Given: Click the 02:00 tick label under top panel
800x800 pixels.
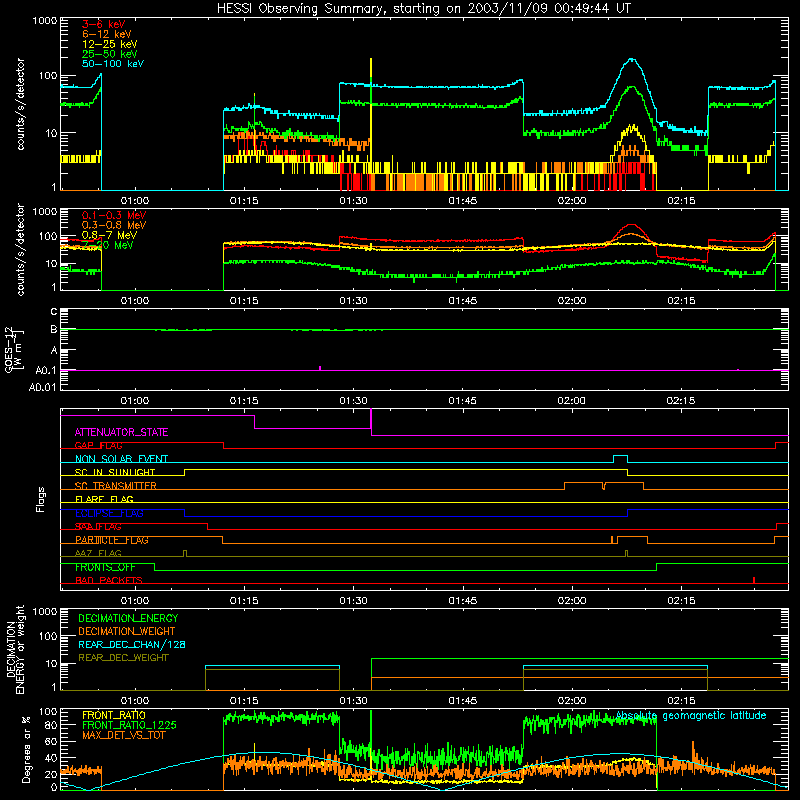Looking at the screenshot, I should tap(571, 201).
